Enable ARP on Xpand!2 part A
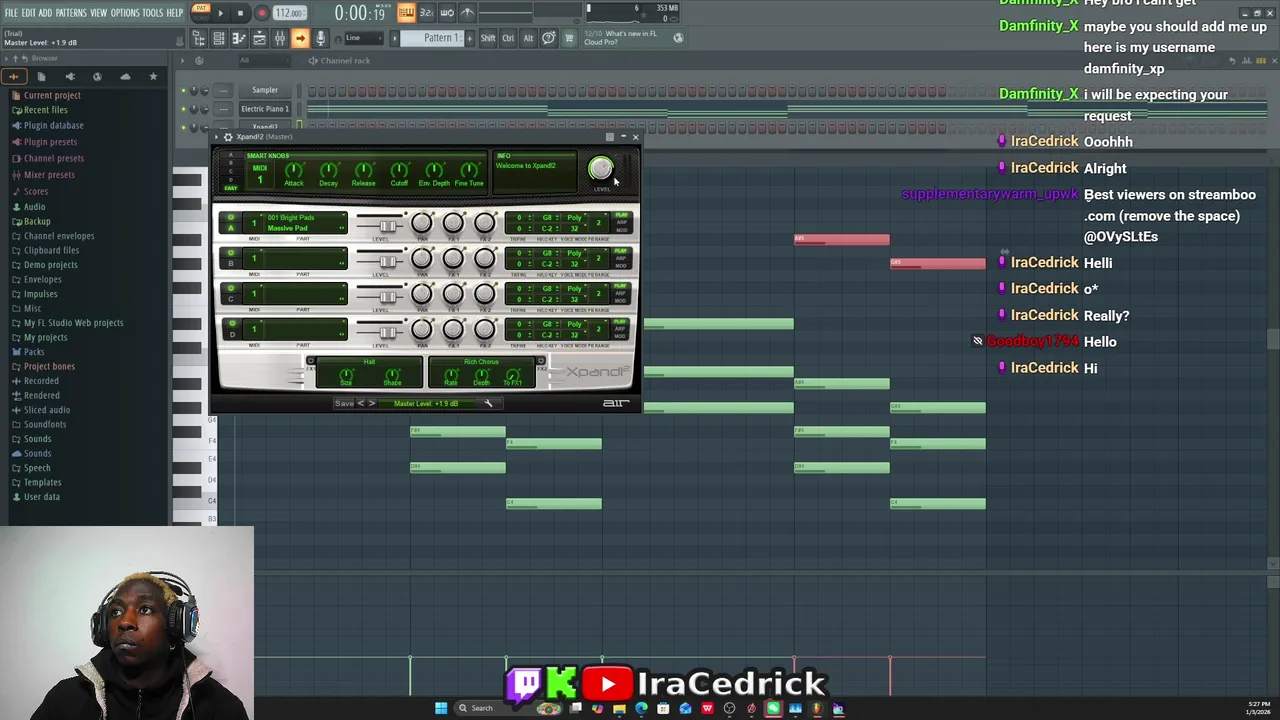The width and height of the screenshot is (1280, 720). point(621,223)
